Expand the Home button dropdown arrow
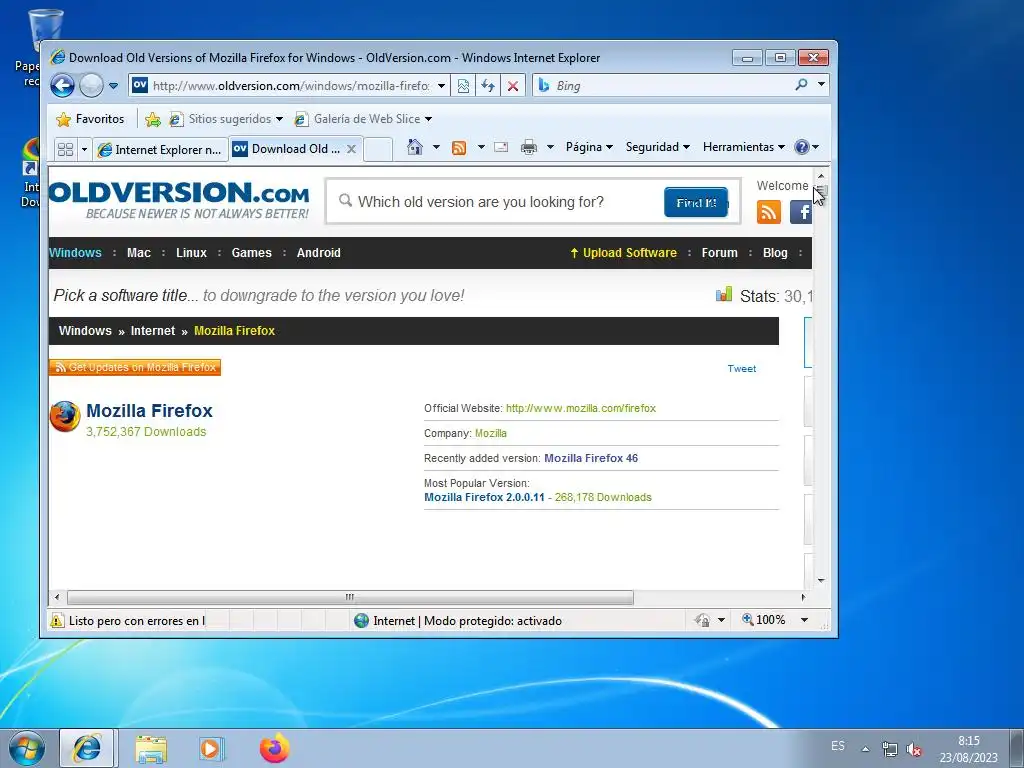The width and height of the screenshot is (1024, 768). [x=436, y=147]
